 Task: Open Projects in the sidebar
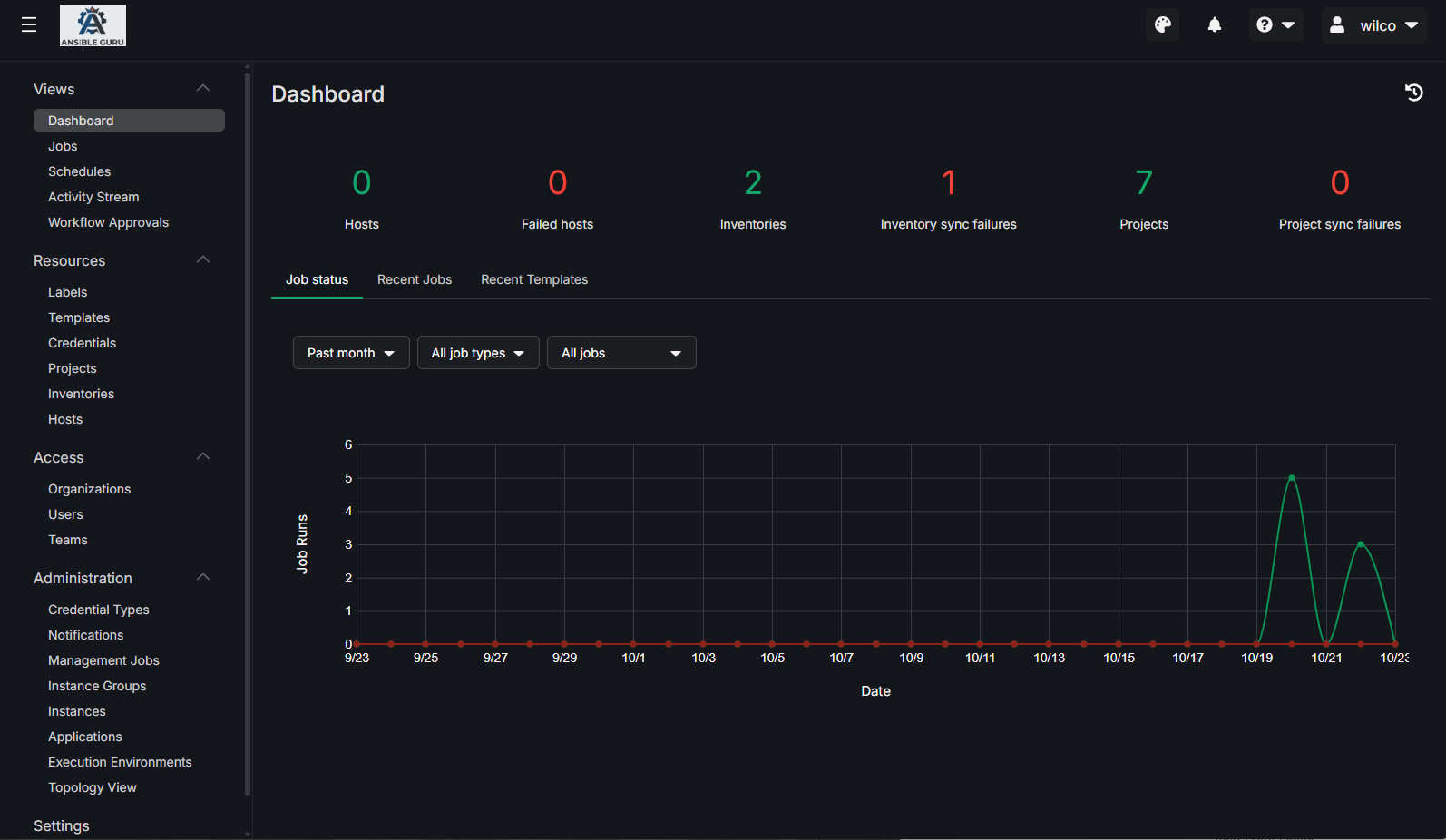(72, 368)
